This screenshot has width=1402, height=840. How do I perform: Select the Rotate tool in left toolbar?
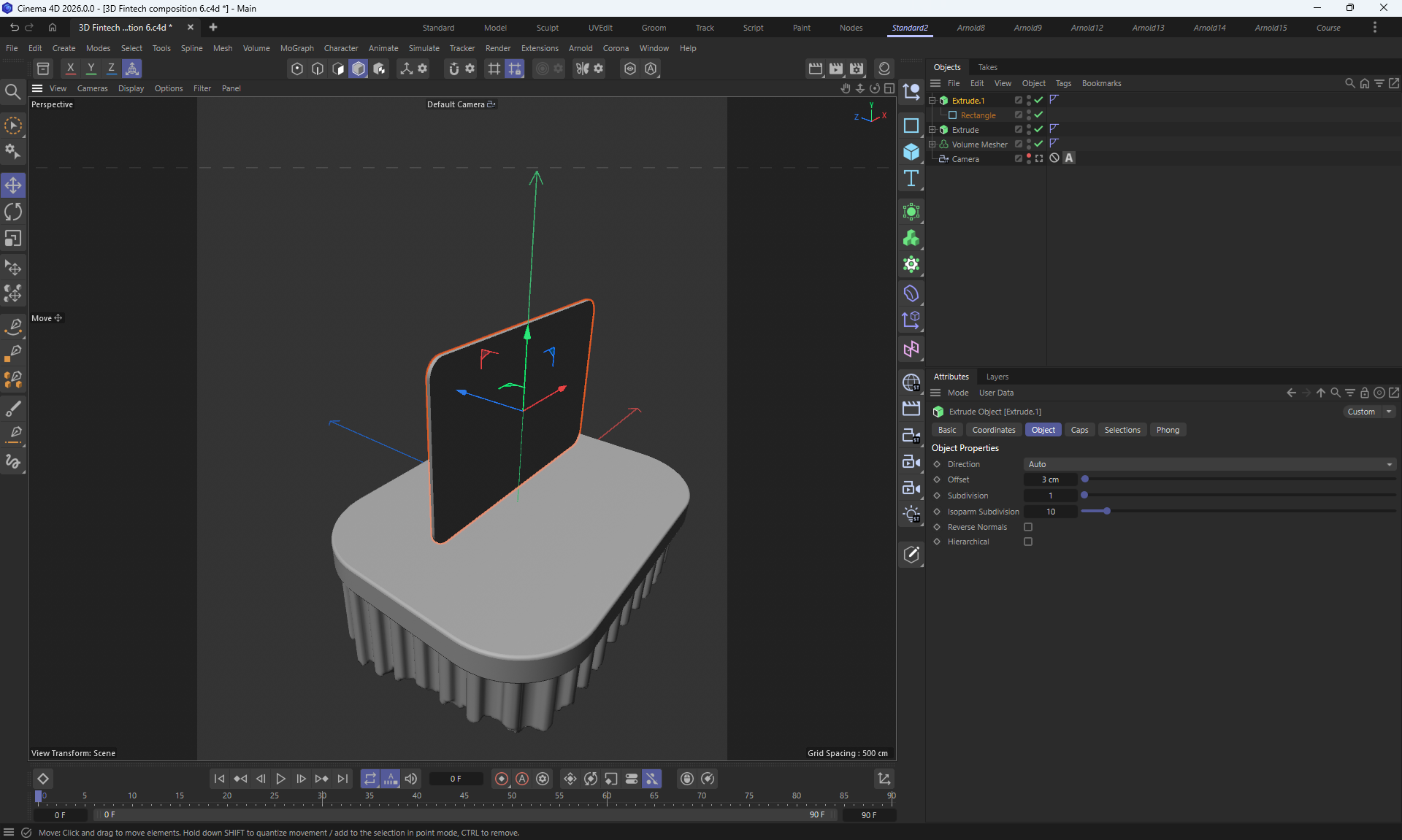pos(13,212)
